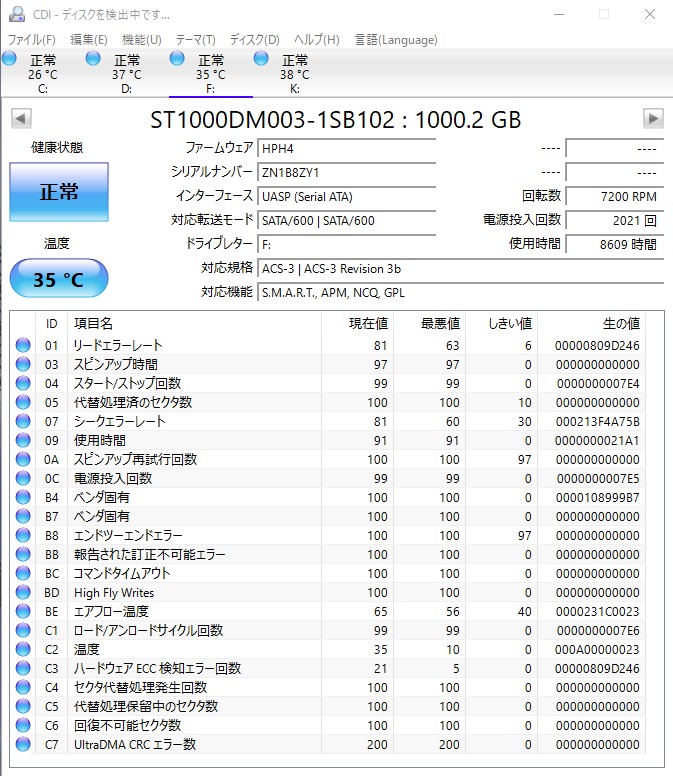Click transfer mode field SATA/600 | SATA/600
This screenshot has height=776, width=673.
tap(346, 220)
